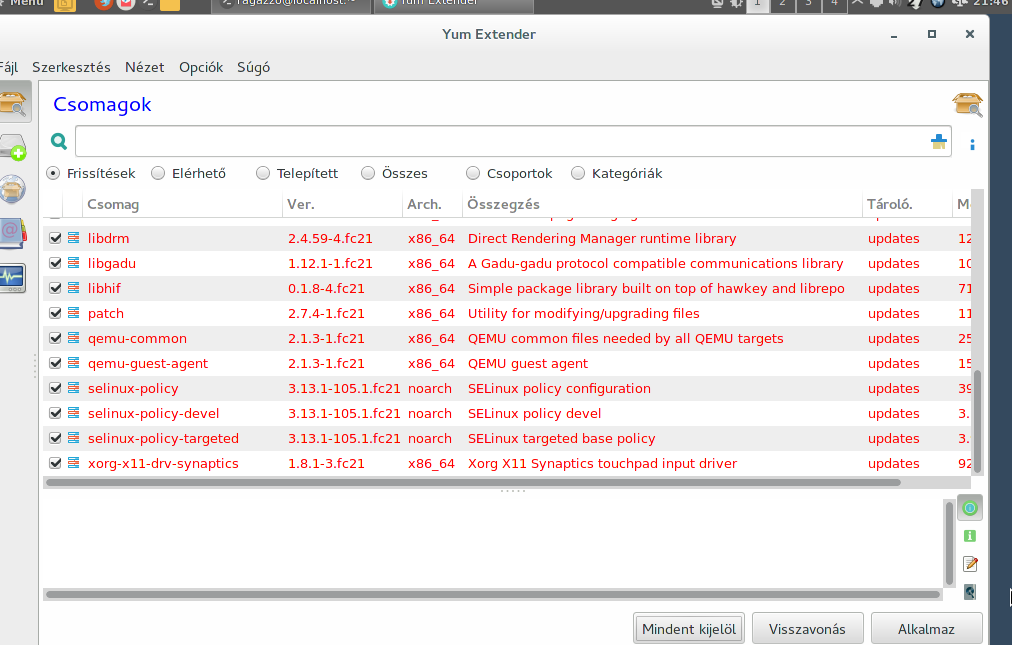Select the Csoportok radio button
The height and width of the screenshot is (645, 1012).
(473, 173)
